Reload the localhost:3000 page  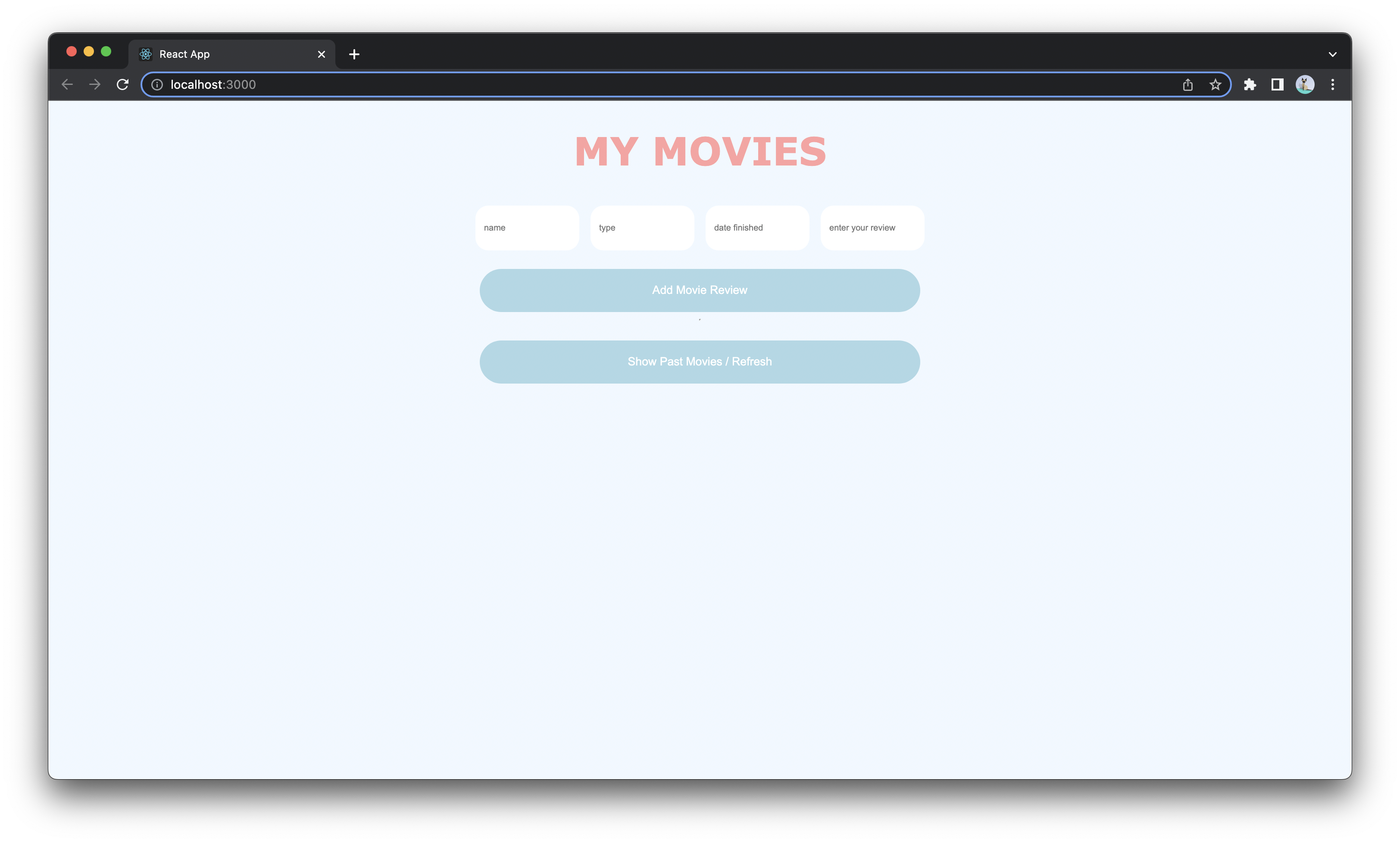point(122,84)
